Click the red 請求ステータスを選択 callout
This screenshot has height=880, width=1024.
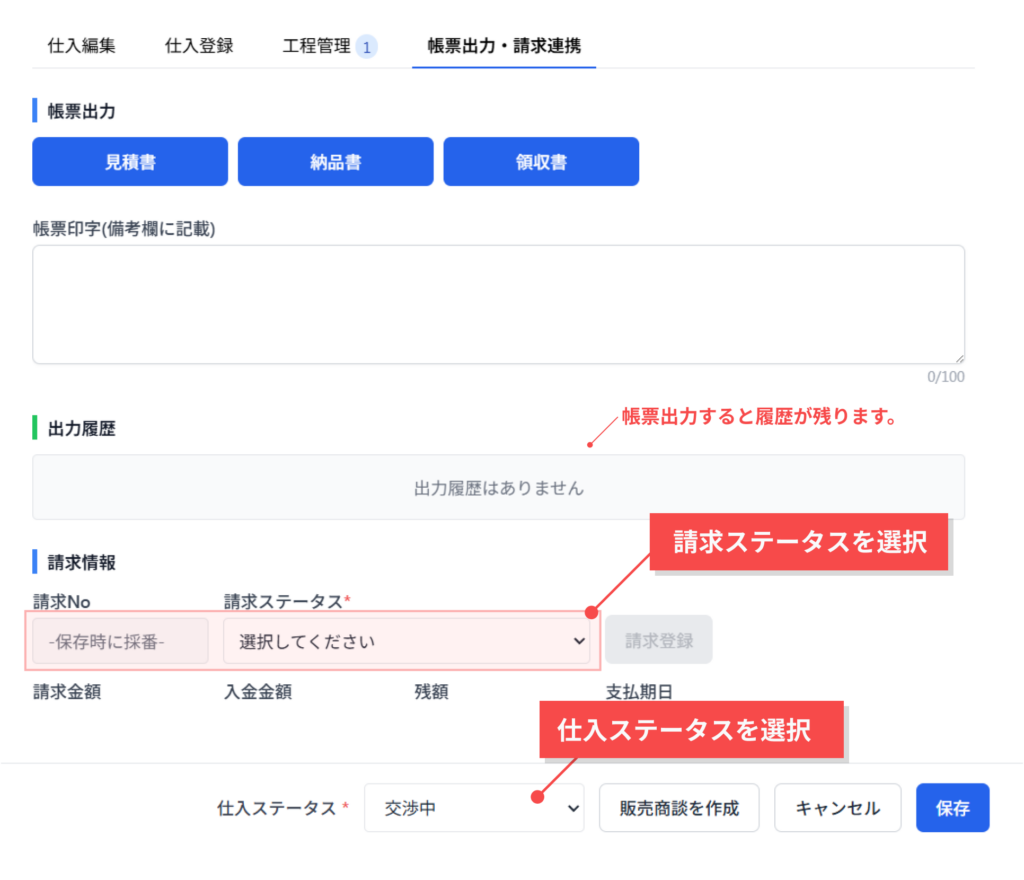[x=799, y=543]
